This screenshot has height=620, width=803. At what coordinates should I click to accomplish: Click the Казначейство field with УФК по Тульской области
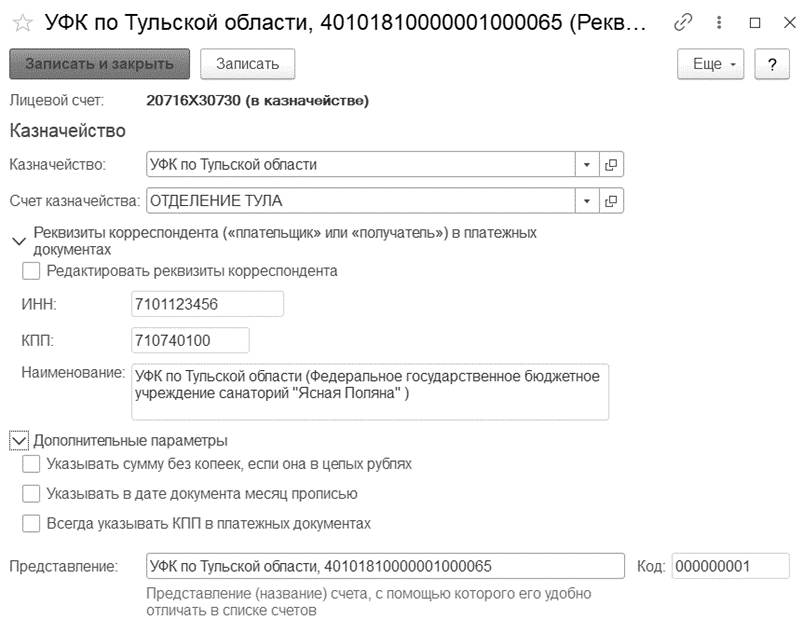[361, 164]
